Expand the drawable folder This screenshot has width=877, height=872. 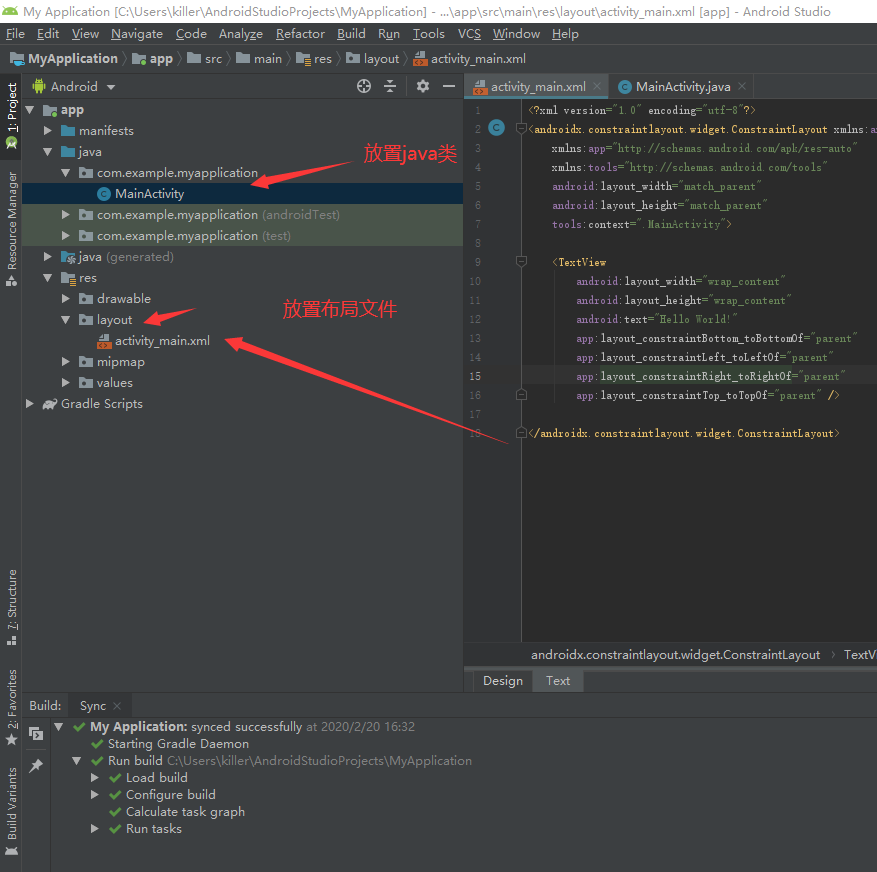(66, 298)
